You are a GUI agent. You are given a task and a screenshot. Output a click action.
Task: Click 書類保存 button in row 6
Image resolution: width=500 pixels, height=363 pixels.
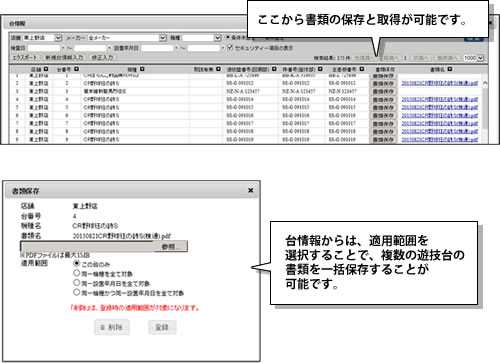tap(383, 115)
